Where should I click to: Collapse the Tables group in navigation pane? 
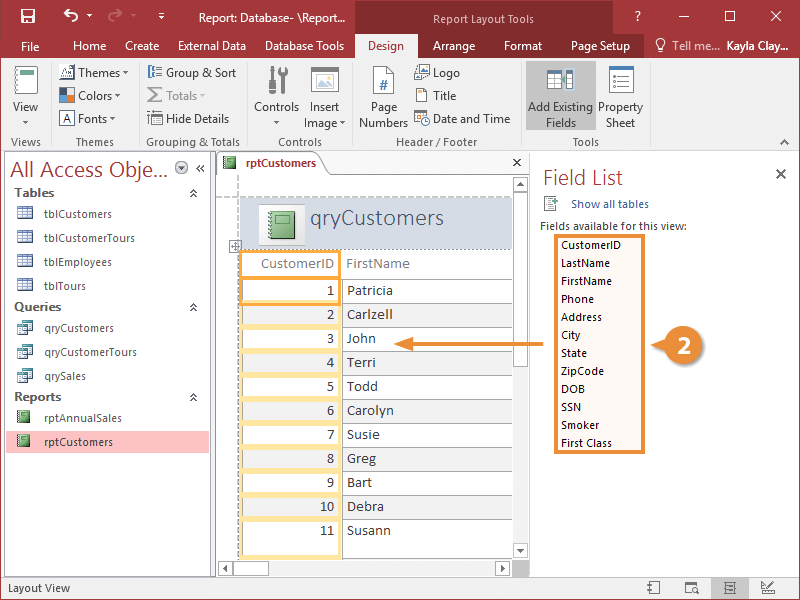[193, 193]
